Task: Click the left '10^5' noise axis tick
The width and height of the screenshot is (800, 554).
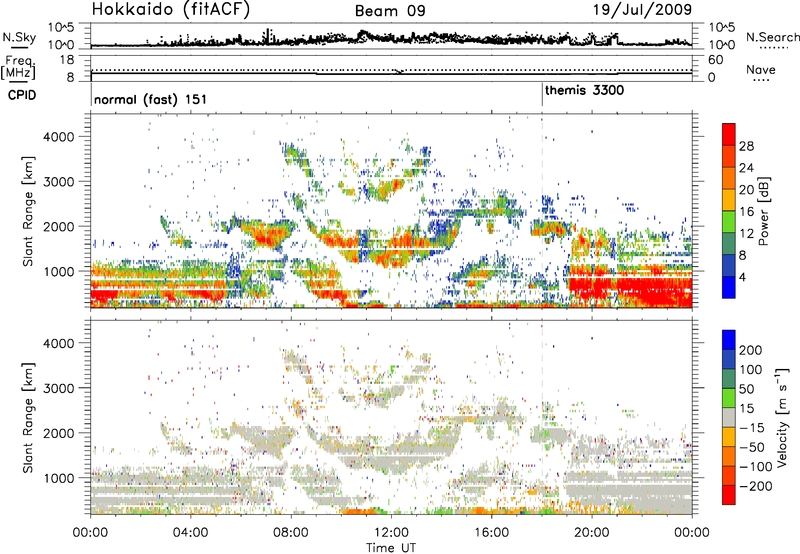Action: [61, 27]
